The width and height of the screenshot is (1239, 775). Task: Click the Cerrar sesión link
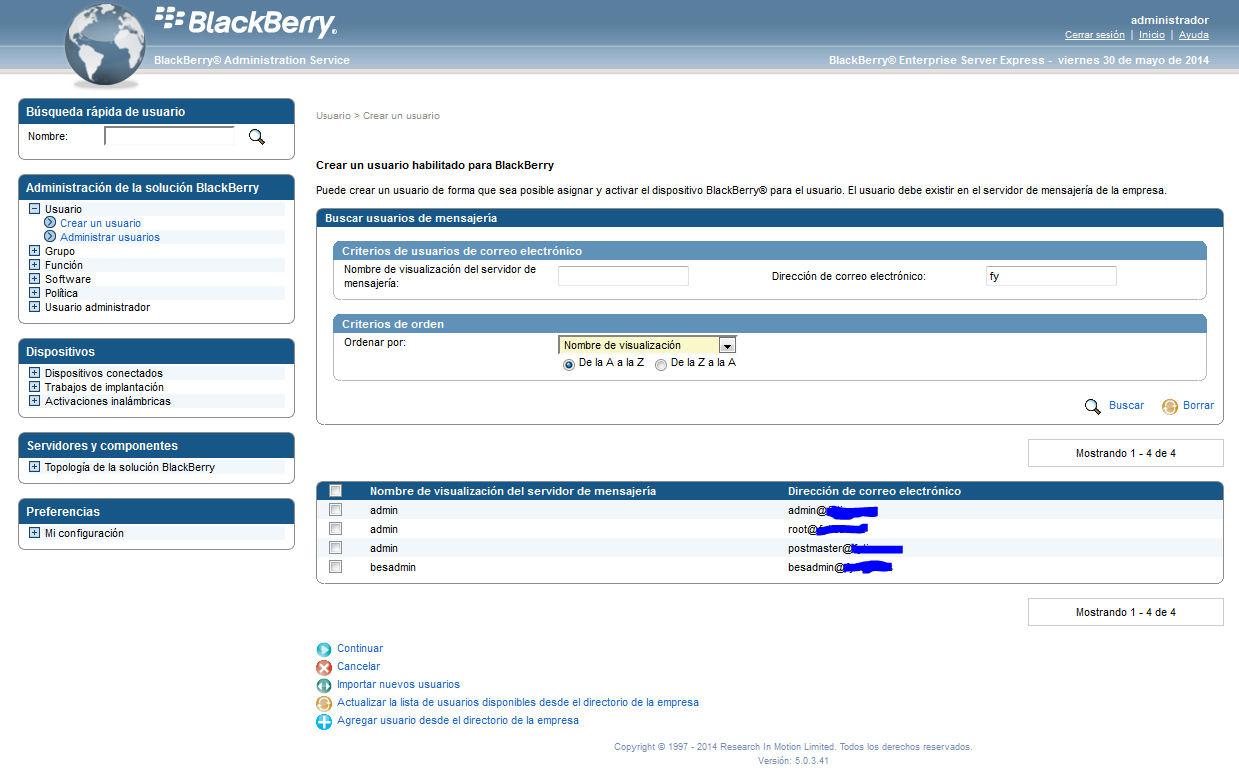point(1094,35)
